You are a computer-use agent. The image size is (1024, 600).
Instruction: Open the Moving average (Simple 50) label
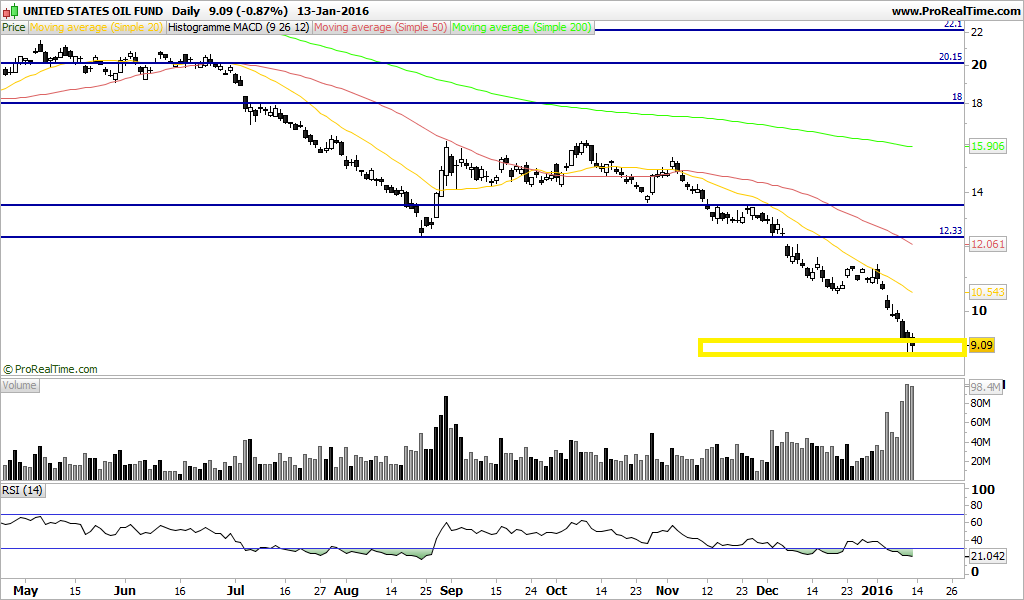tap(381, 27)
